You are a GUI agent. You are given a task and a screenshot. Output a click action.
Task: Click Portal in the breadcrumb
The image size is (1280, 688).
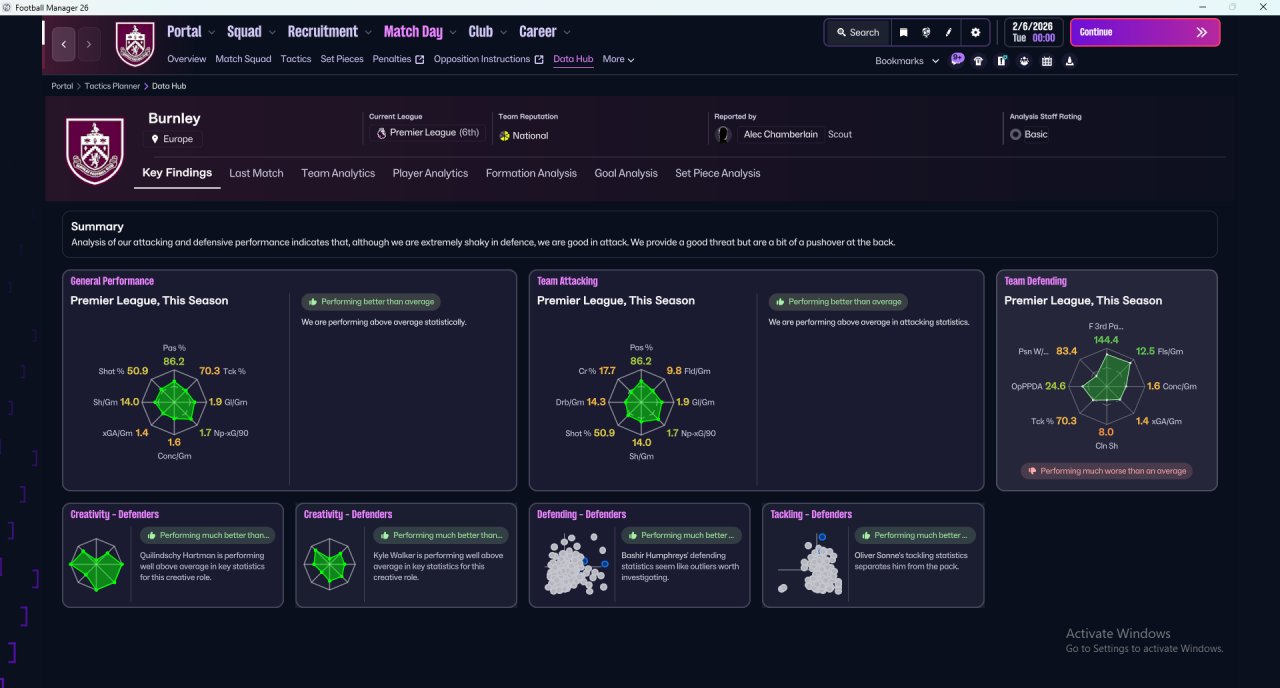pos(62,86)
